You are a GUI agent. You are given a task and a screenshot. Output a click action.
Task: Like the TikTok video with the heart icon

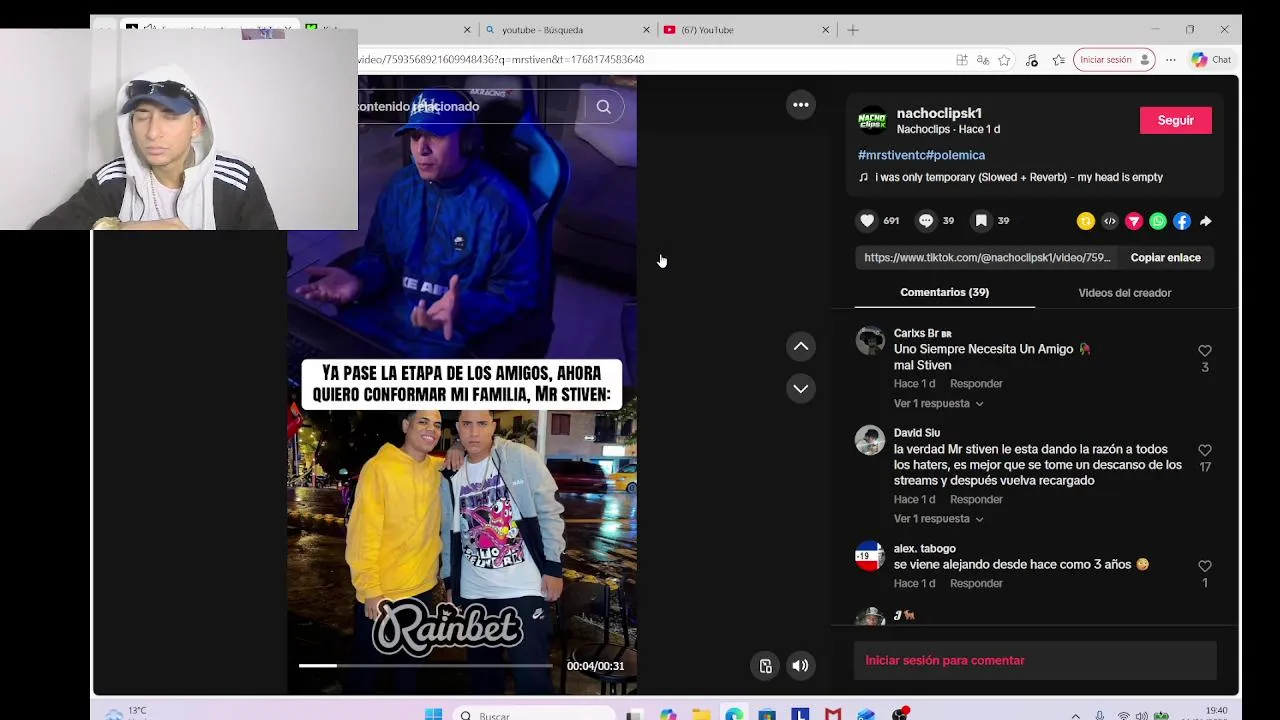867,221
